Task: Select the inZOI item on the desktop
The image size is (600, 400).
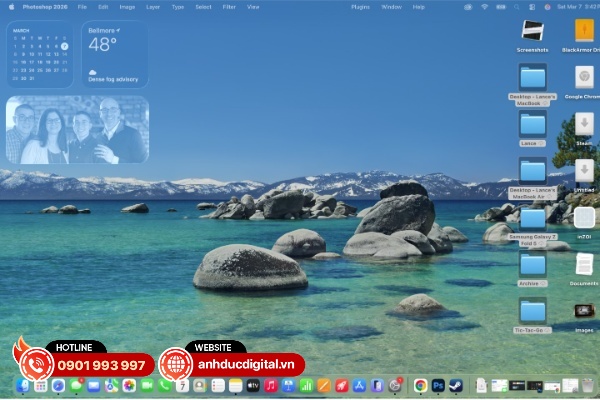Action: click(584, 223)
